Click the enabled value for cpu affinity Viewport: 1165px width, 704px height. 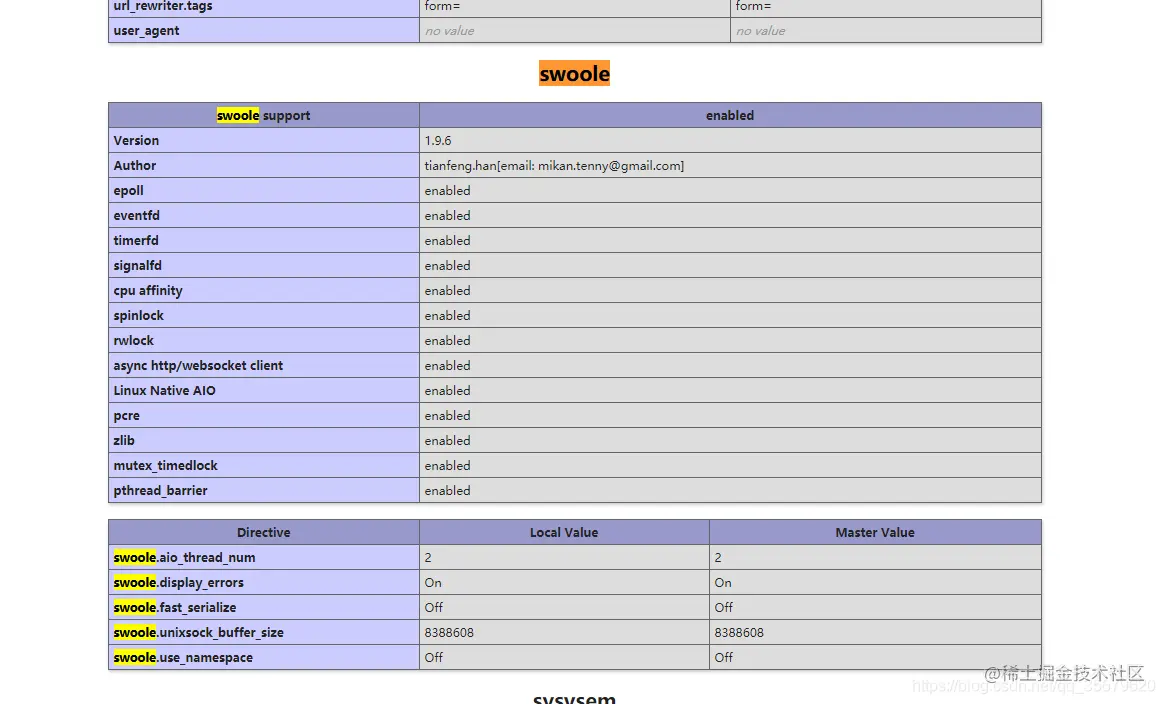[x=447, y=290]
